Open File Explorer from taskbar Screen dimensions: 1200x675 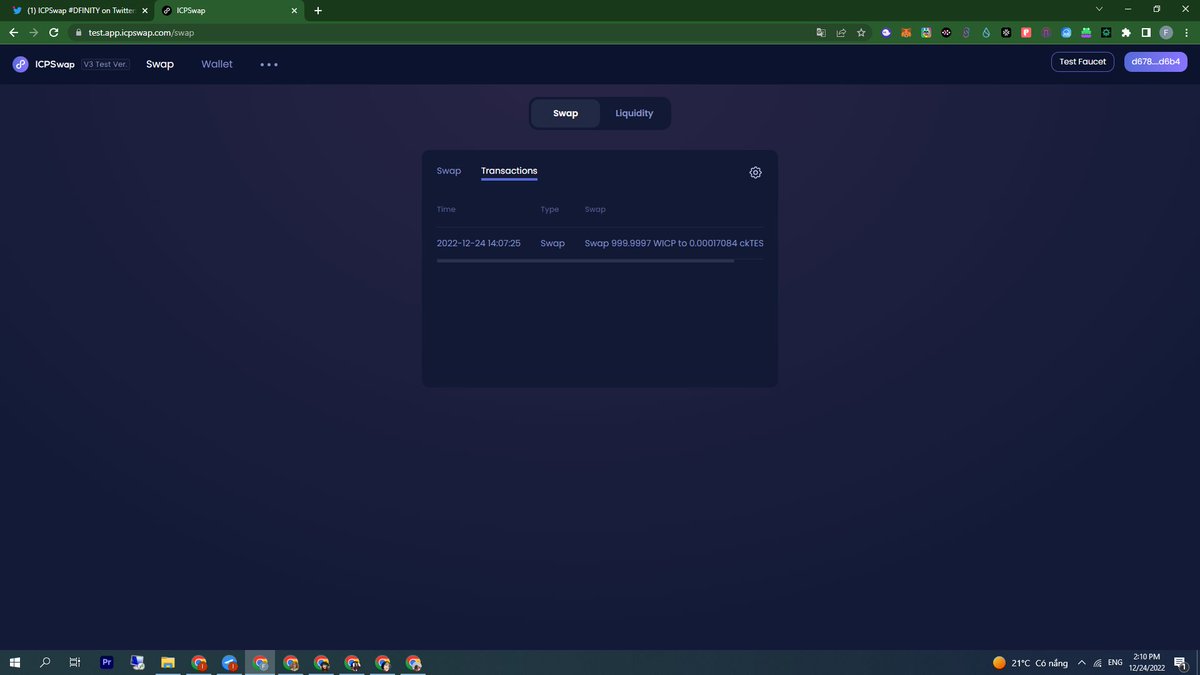(168, 662)
